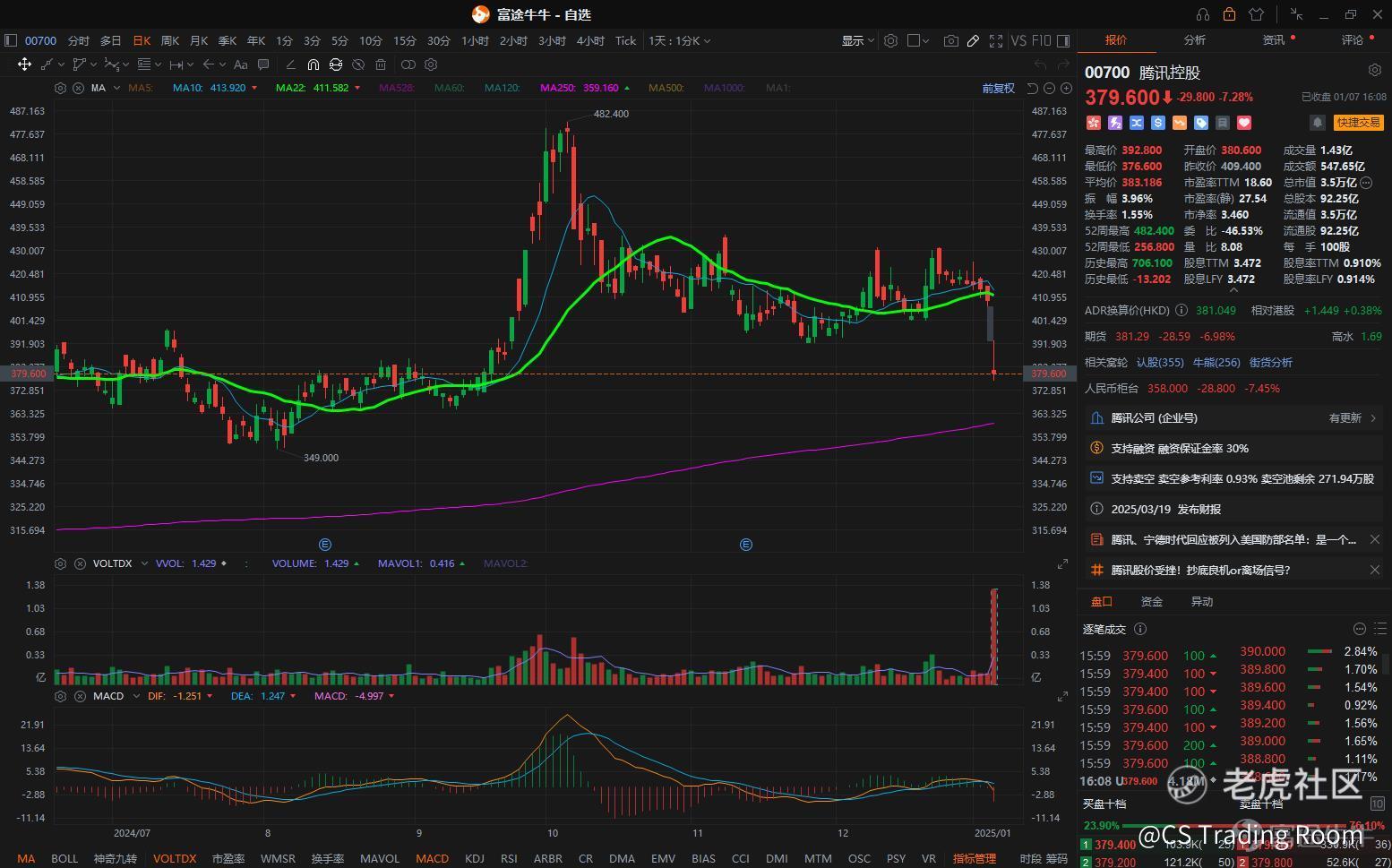
Task: Open MA indicator settings gear
Action: 60,88
